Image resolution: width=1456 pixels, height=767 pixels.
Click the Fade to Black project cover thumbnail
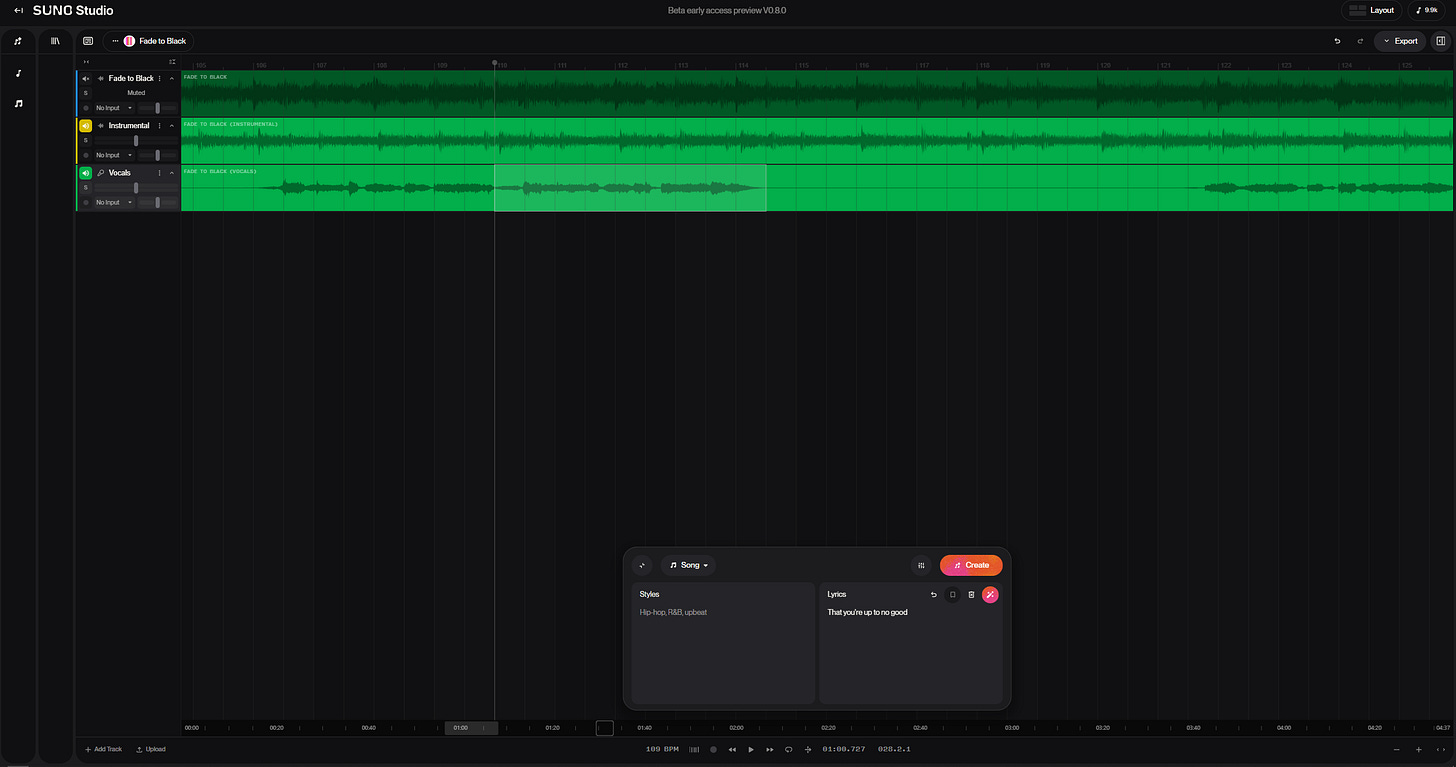tap(129, 41)
